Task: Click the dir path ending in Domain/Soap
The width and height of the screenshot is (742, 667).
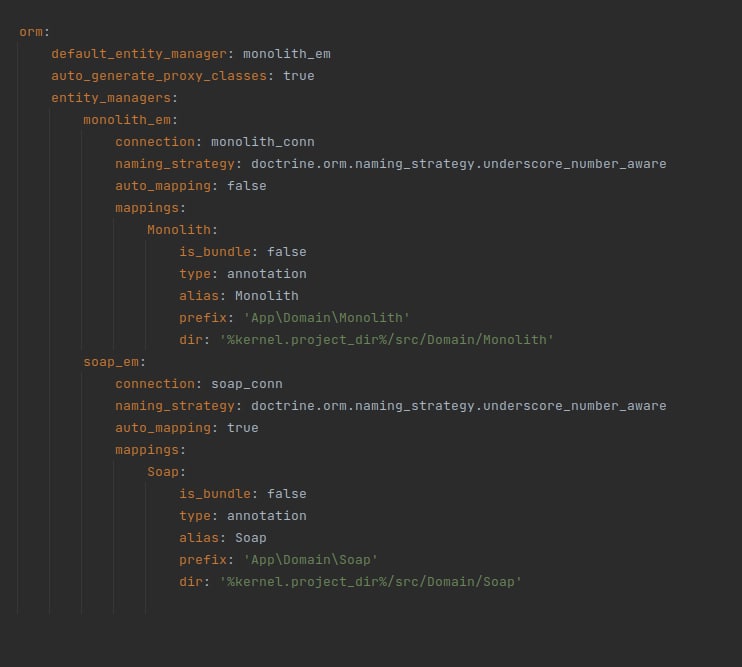Action: tap(371, 582)
